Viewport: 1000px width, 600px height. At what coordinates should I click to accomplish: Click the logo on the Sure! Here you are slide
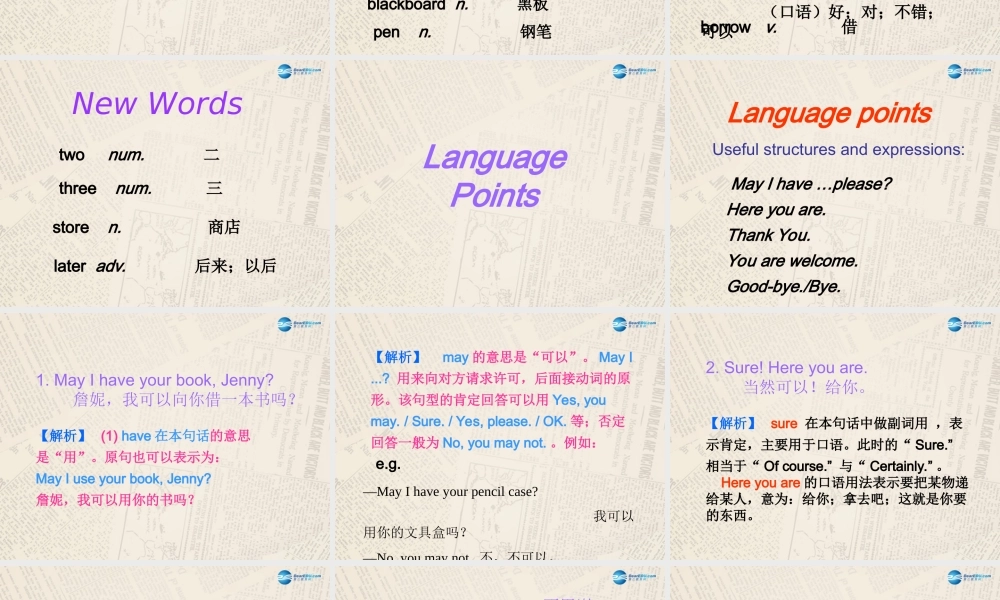[x=955, y=324]
